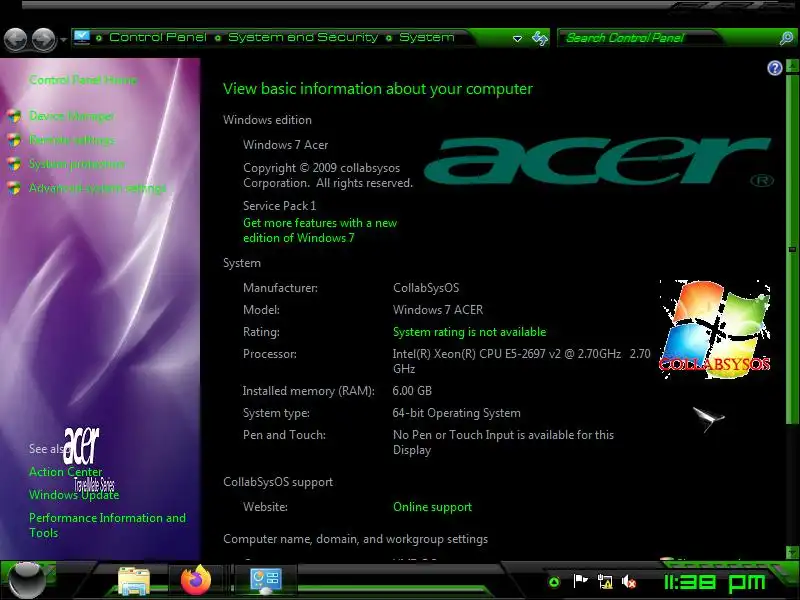Click the shield icon next to Device Manager
Viewport: 800px width, 600px height.
click(14, 116)
